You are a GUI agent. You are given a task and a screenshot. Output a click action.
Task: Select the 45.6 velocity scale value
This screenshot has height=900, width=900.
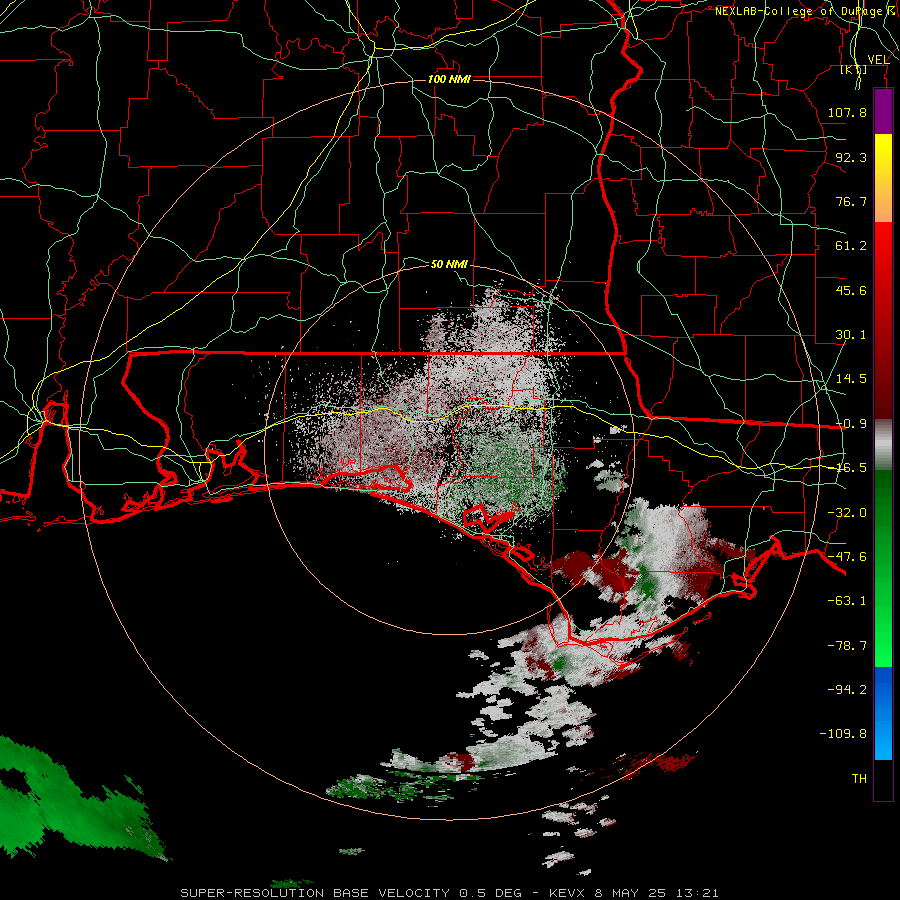coord(851,290)
